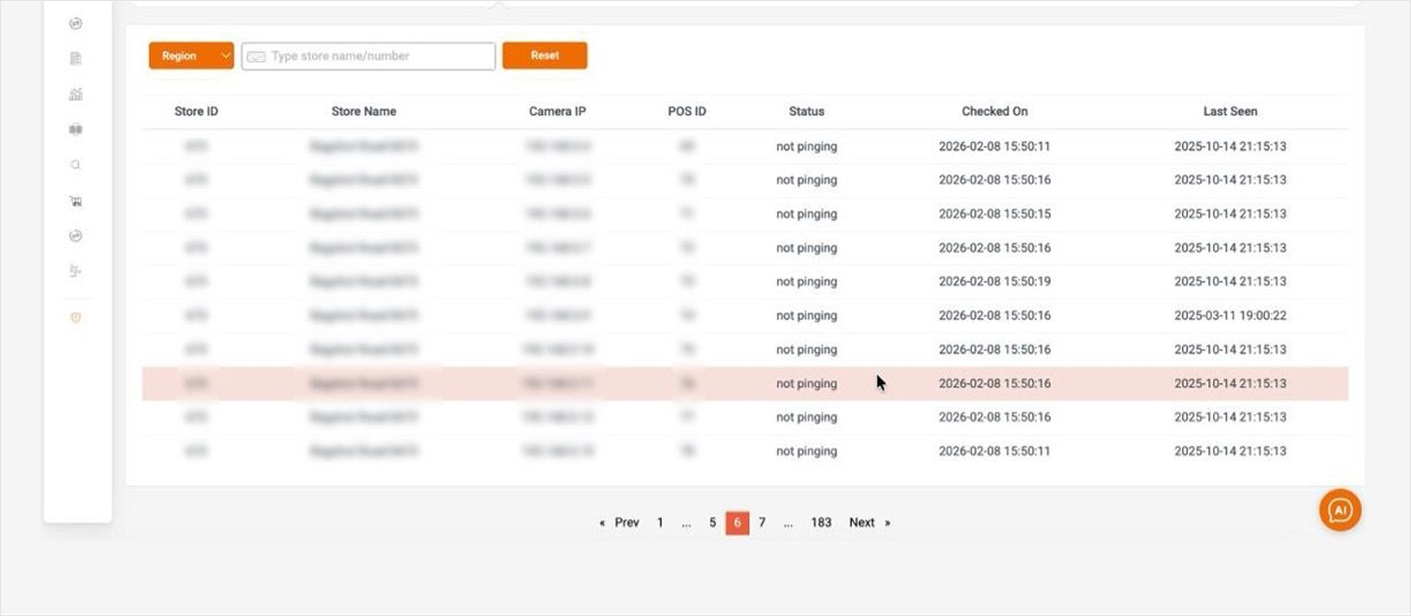Click the orange shield icon in sidebar

(x=76, y=317)
